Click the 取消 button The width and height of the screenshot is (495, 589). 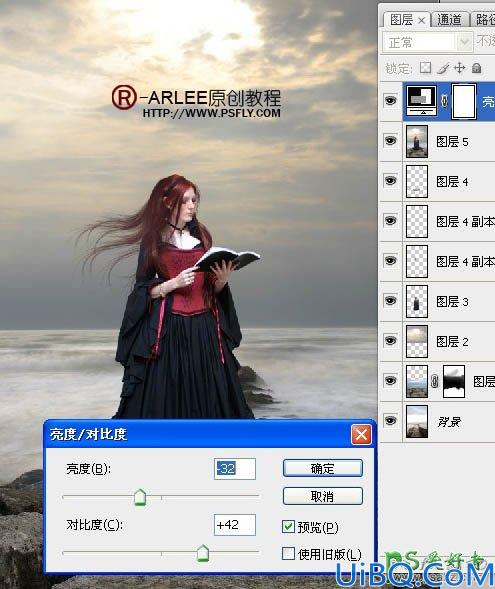coord(323,496)
